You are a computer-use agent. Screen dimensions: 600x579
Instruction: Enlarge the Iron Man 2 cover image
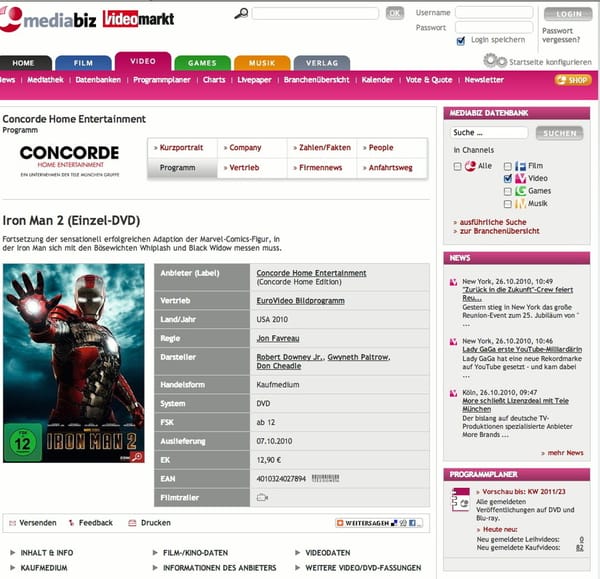73,363
